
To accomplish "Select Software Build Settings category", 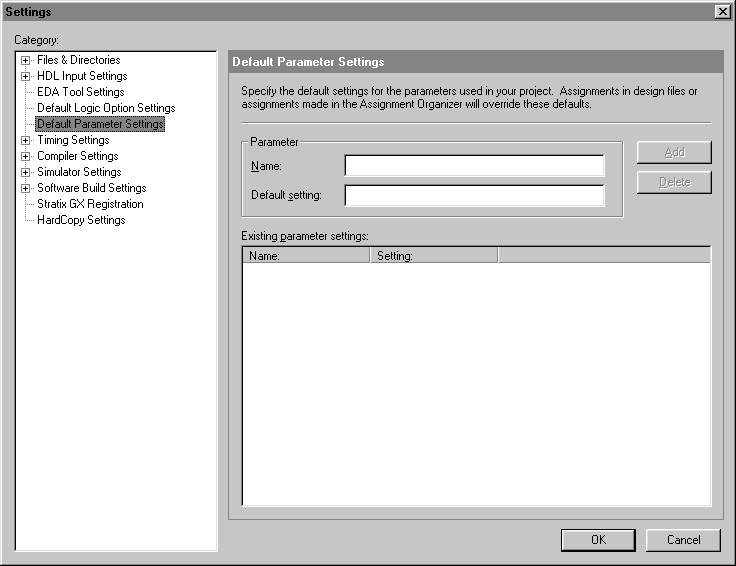I will click(x=92, y=188).
